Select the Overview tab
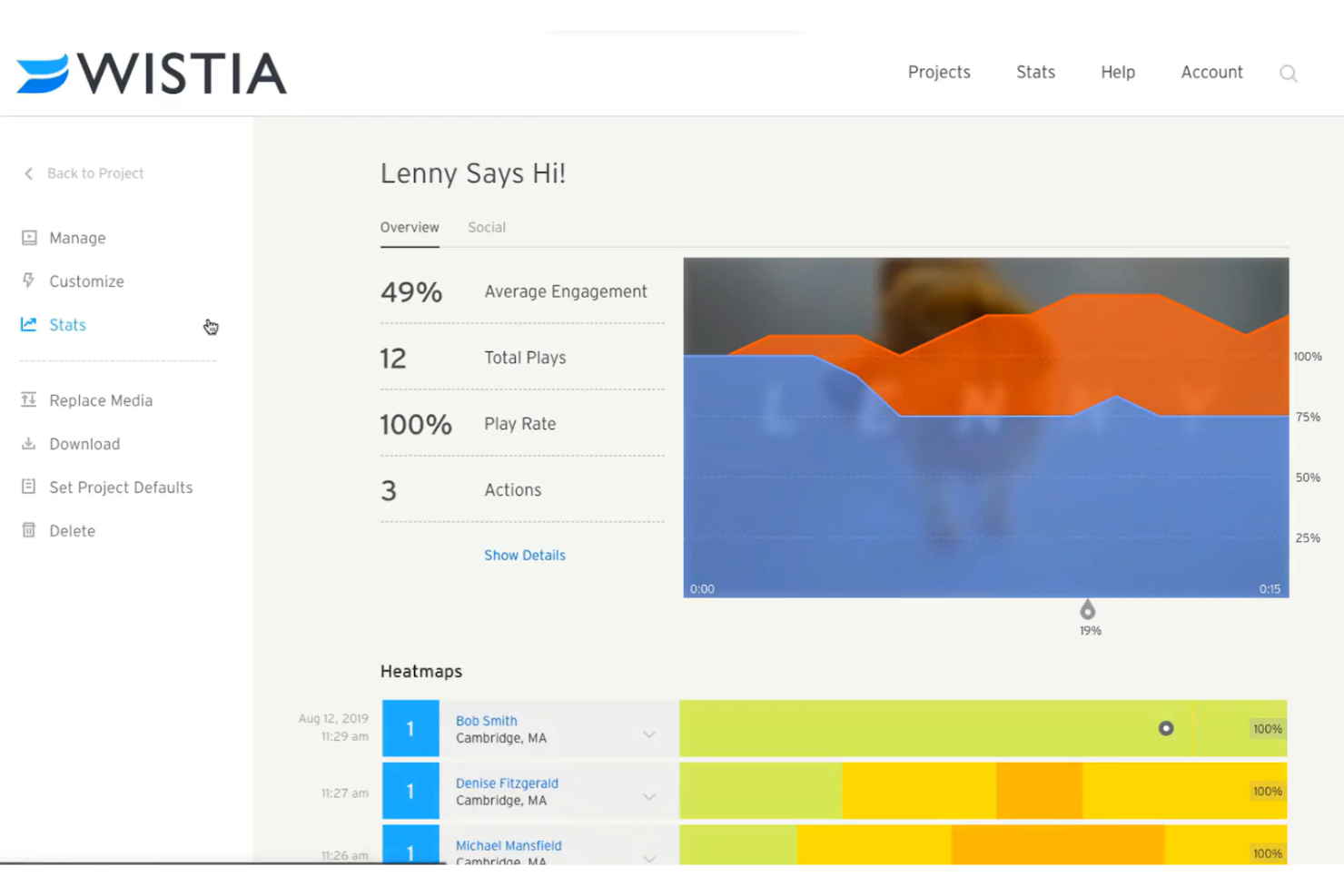 (410, 227)
